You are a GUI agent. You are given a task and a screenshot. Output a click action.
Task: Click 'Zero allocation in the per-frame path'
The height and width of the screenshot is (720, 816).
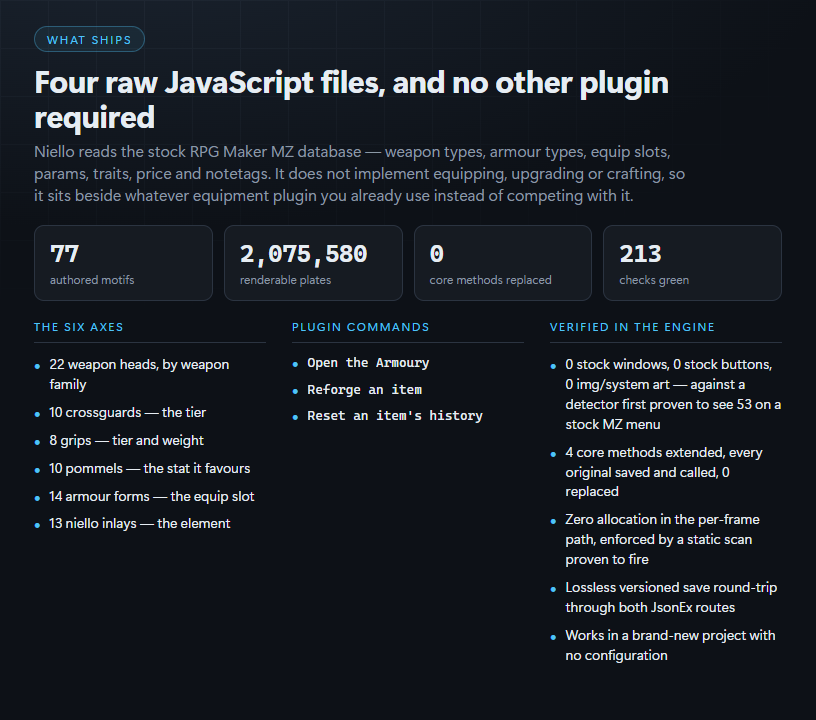click(x=662, y=539)
